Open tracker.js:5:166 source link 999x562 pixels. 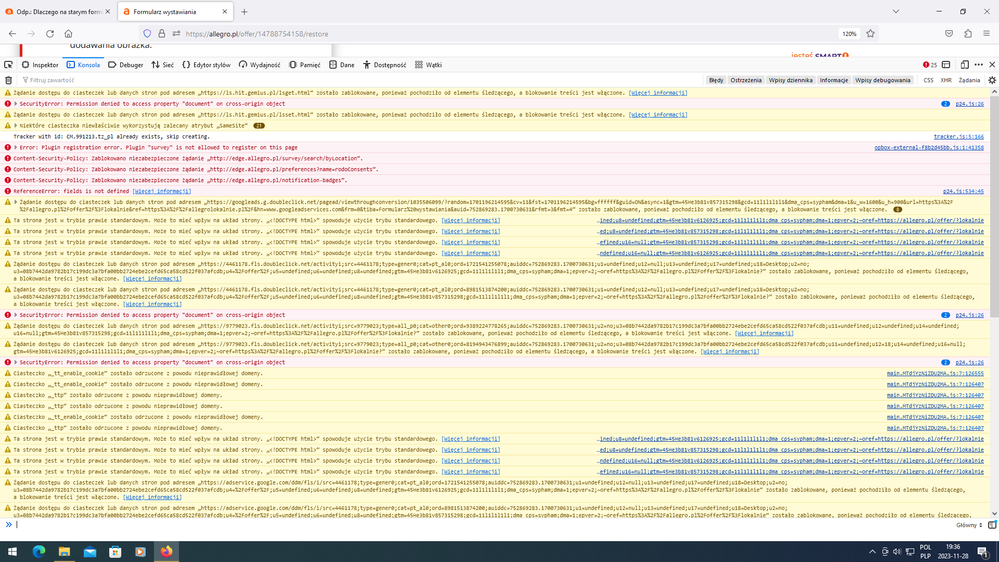pos(958,136)
